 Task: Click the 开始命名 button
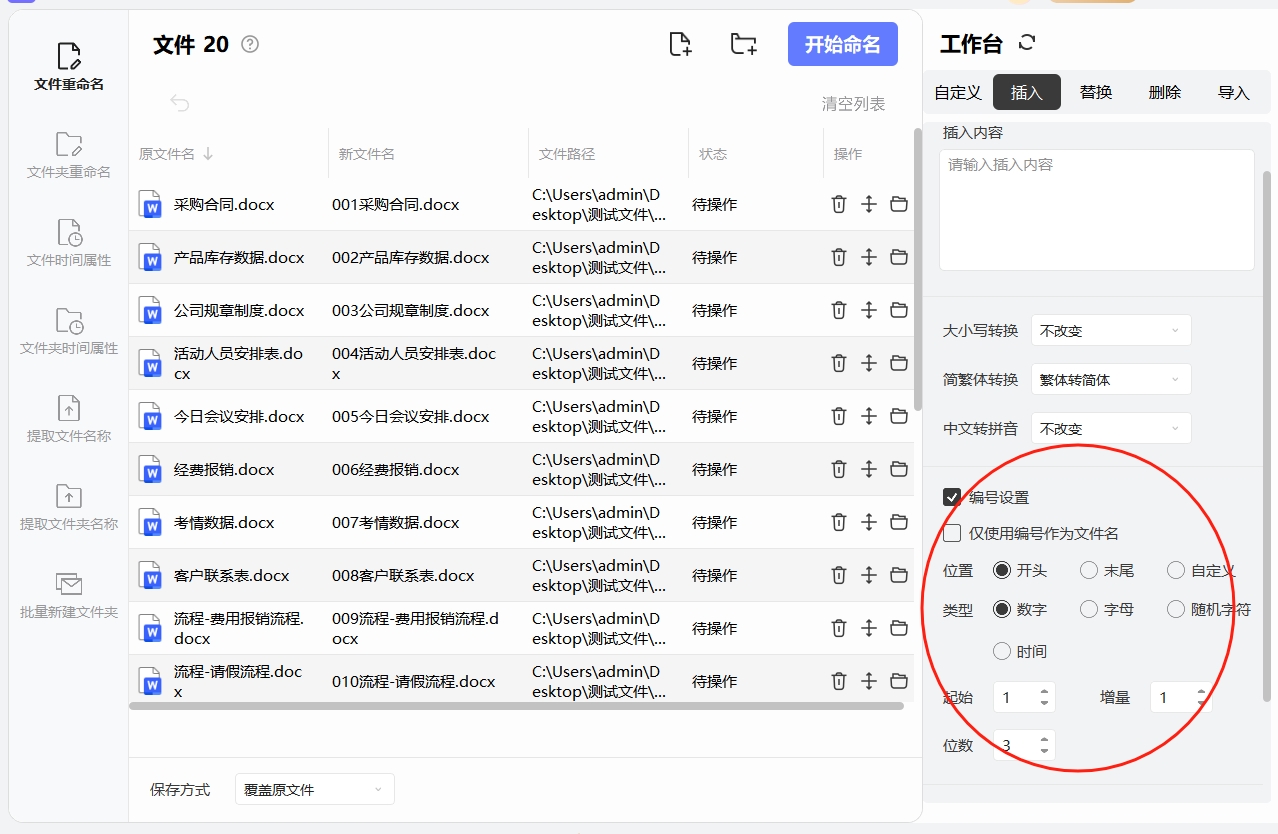[843, 44]
